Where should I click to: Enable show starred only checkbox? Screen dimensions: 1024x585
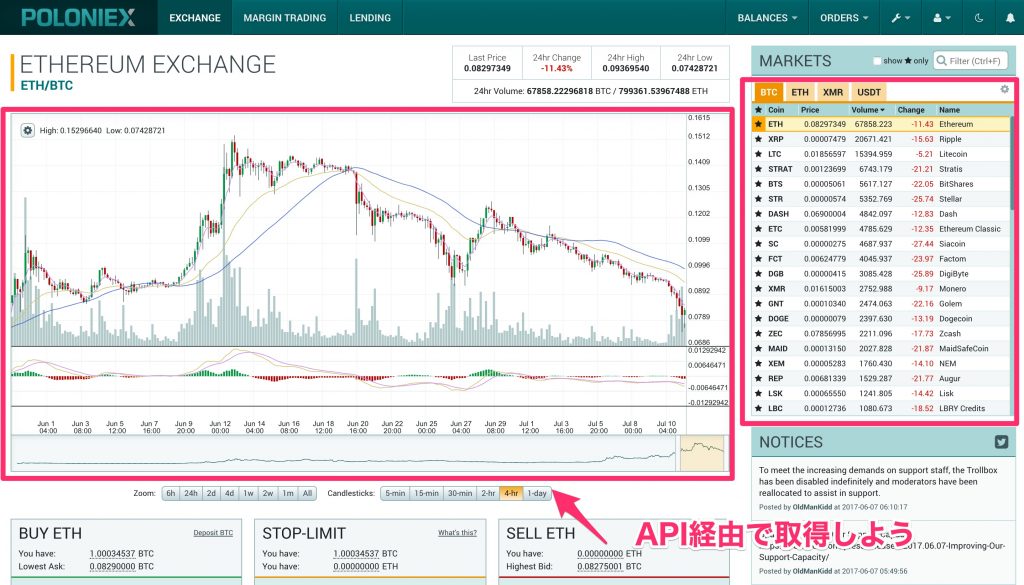(877, 61)
